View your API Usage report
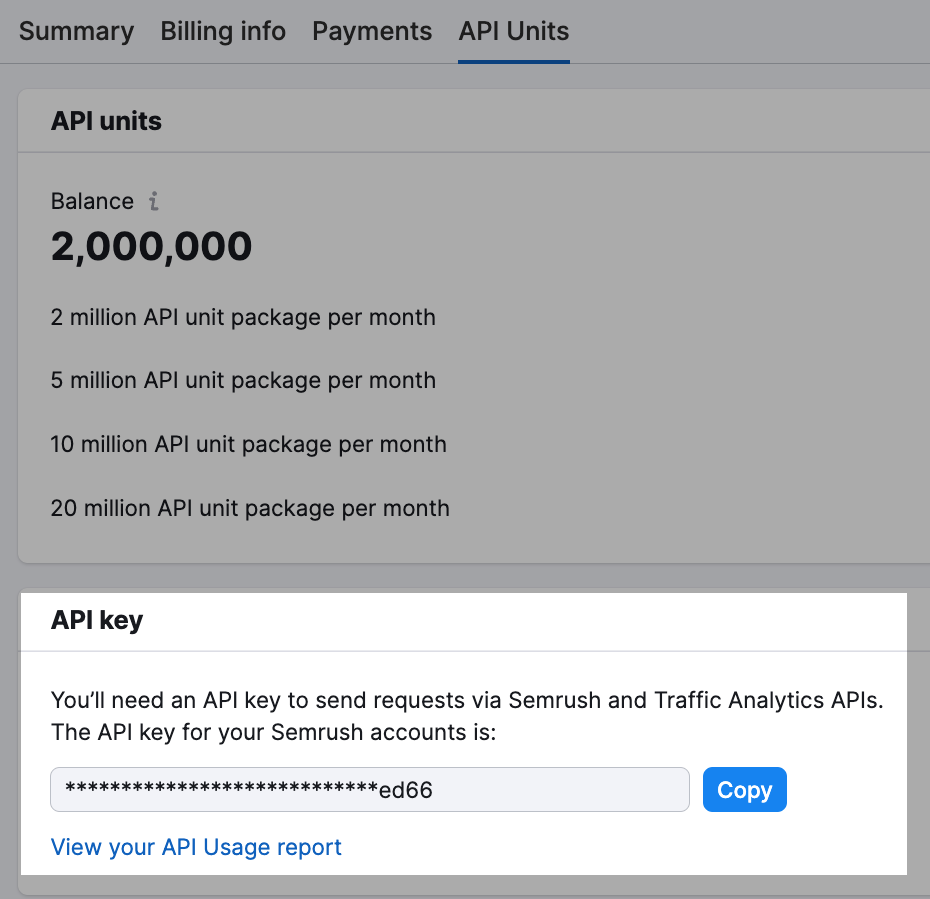The image size is (930, 899). [x=196, y=847]
